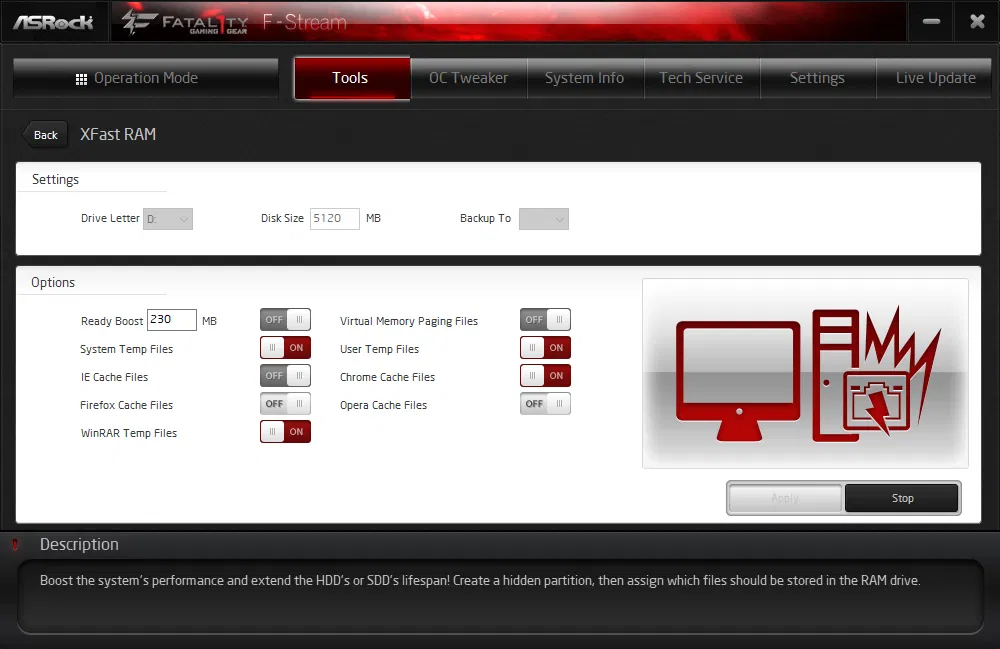The height and width of the screenshot is (649, 1000).
Task: Click the Backup To label
Action: point(485,218)
